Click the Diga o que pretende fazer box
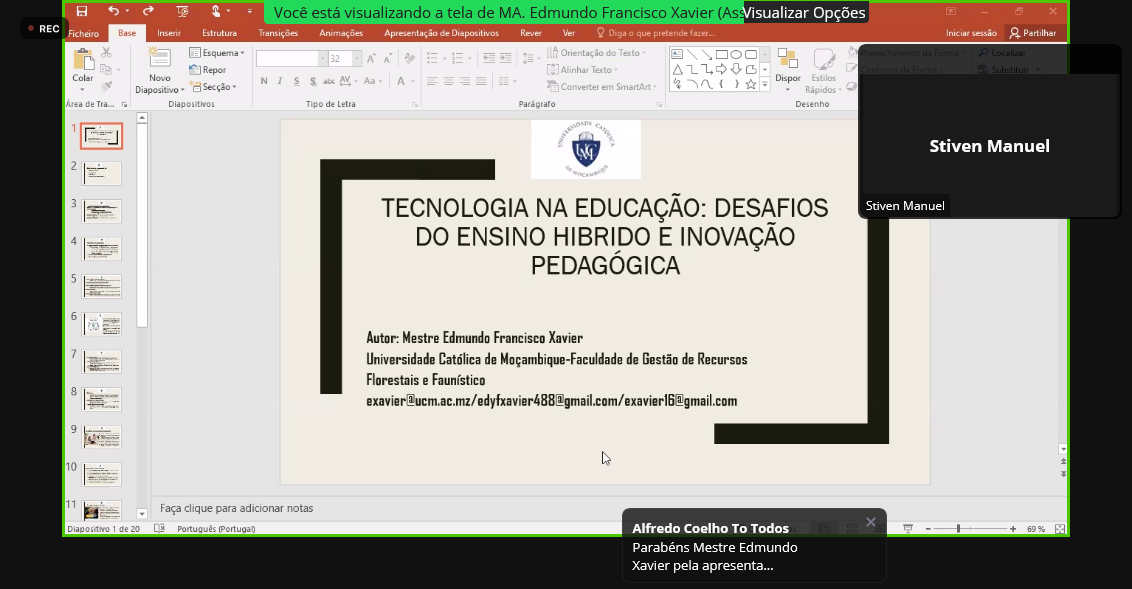Image resolution: width=1132 pixels, height=589 pixels. (x=655, y=33)
